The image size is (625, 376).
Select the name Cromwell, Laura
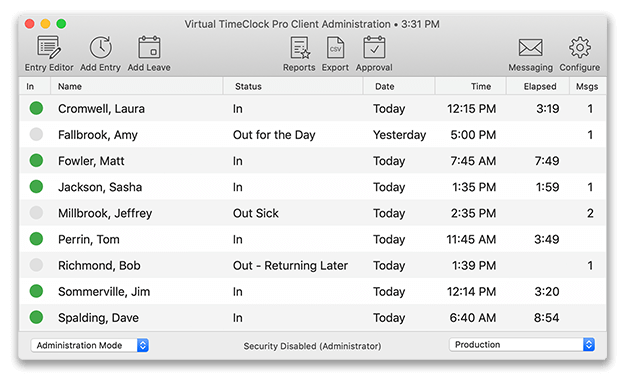(x=101, y=109)
